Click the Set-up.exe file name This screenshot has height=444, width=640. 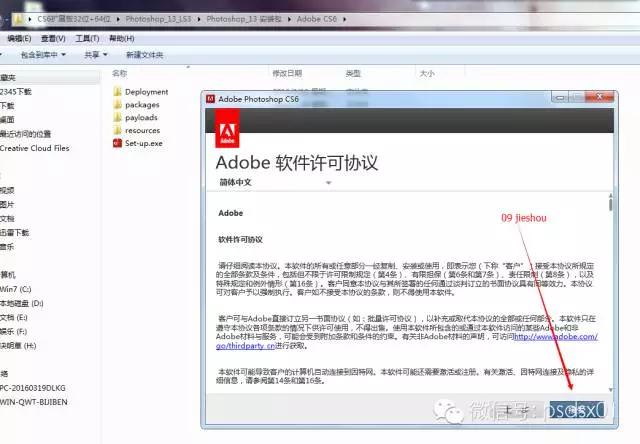pyautogui.click(x=144, y=143)
